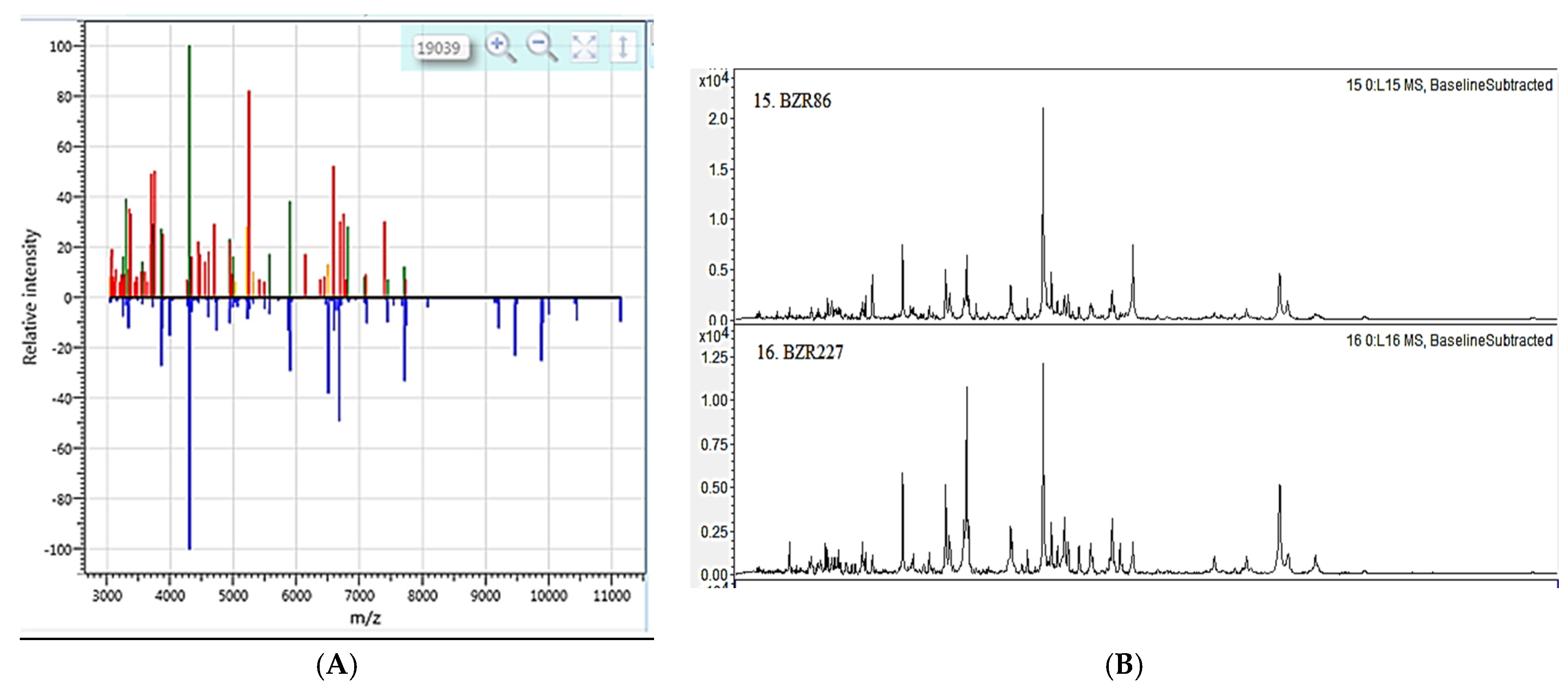Image resolution: width=1568 pixels, height=690 pixels.
Task: Click the 3000 tick label on m/z axis
Action: pos(107,596)
